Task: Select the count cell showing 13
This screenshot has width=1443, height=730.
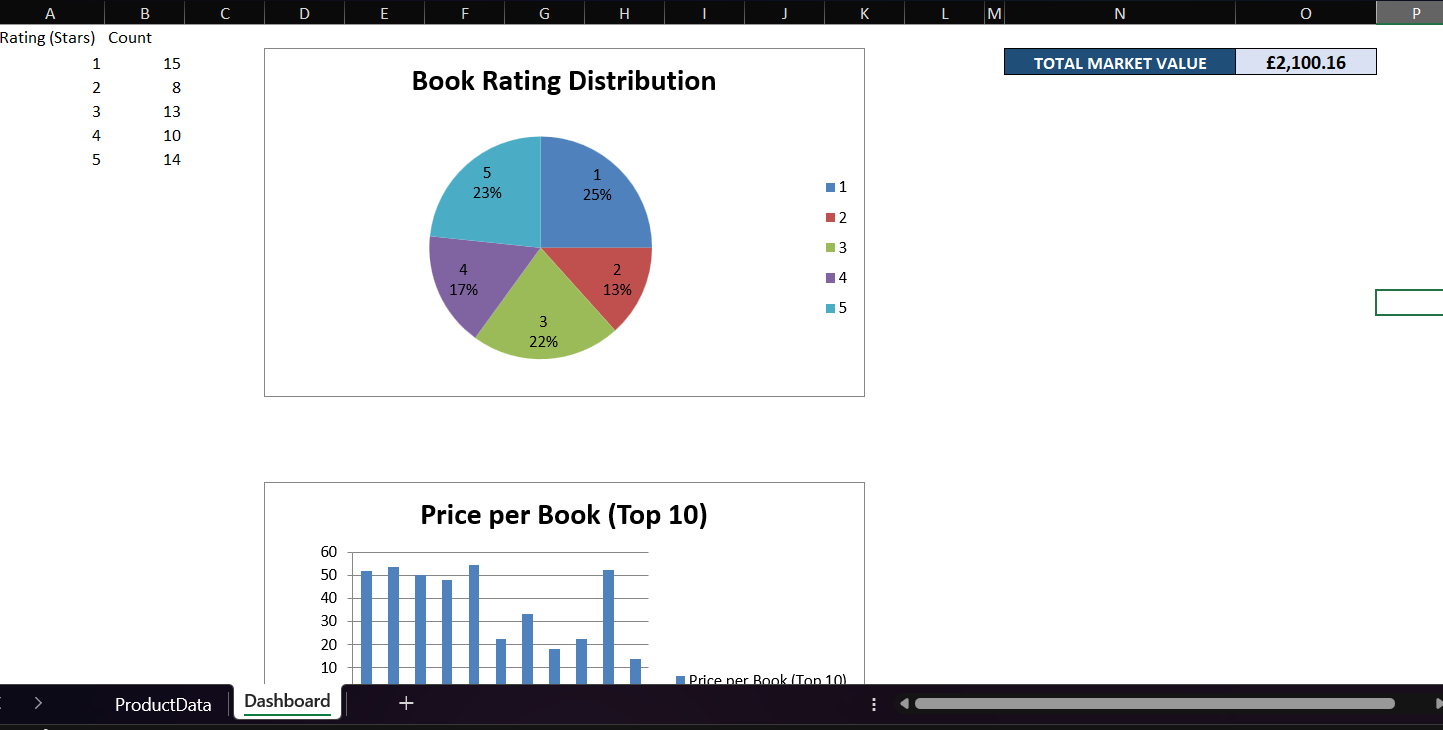Action: coord(145,111)
